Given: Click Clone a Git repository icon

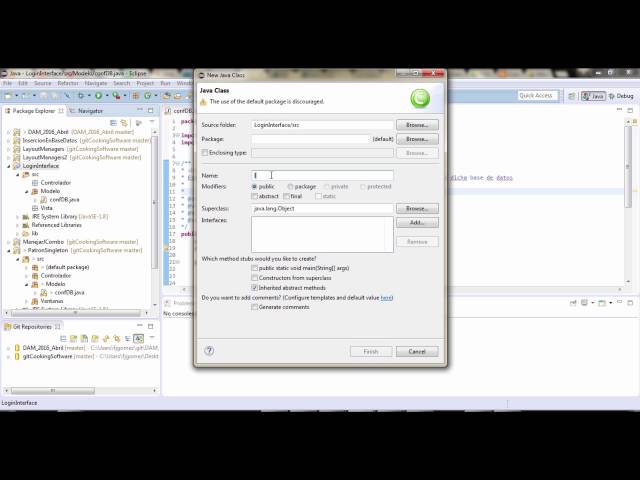Looking at the screenshot, I should point(84,338).
